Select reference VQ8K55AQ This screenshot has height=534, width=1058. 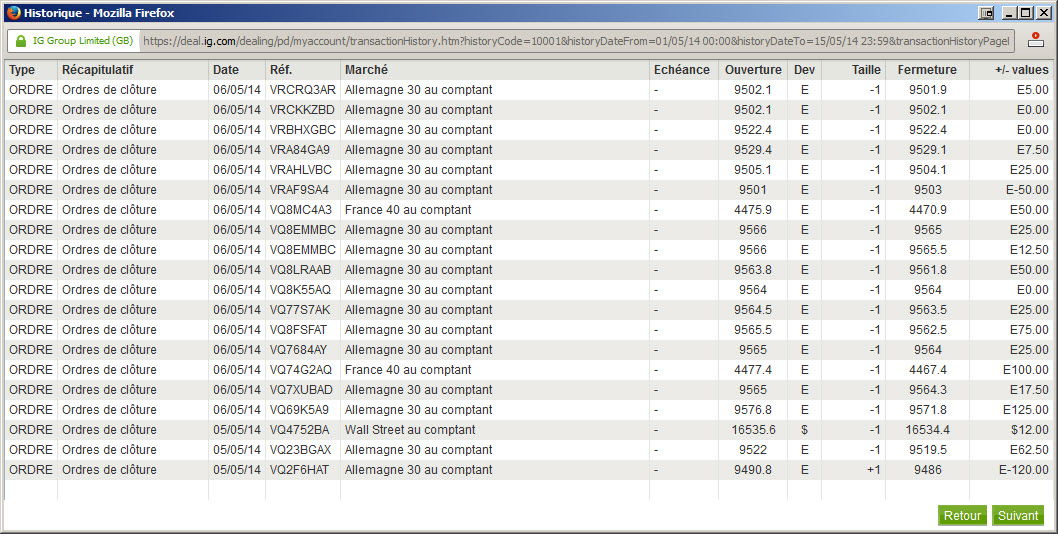tap(300, 290)
